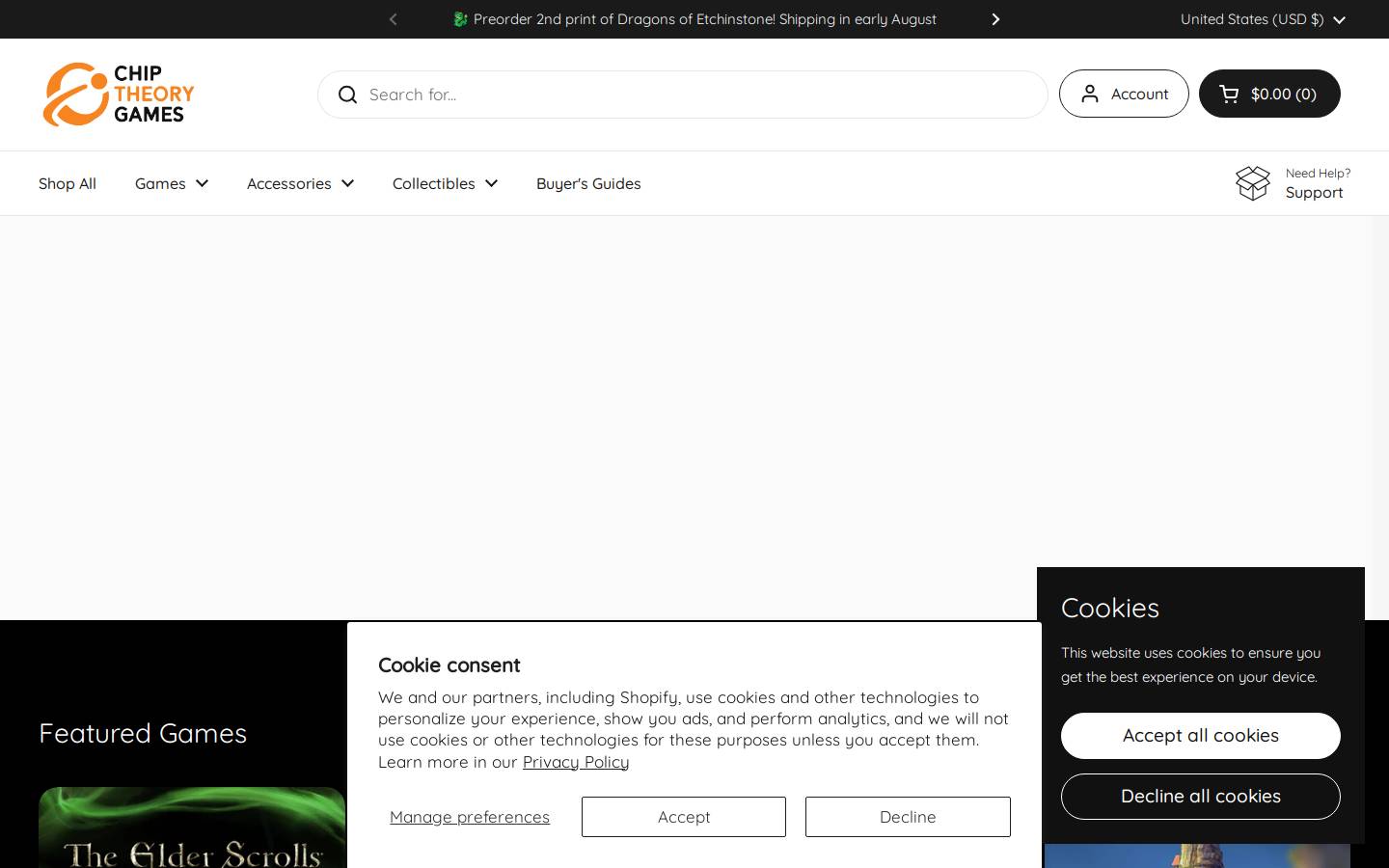Screen dimensions: 1389x868
Task: Click the Need Help? text
Action: (x=1318, y=174)
